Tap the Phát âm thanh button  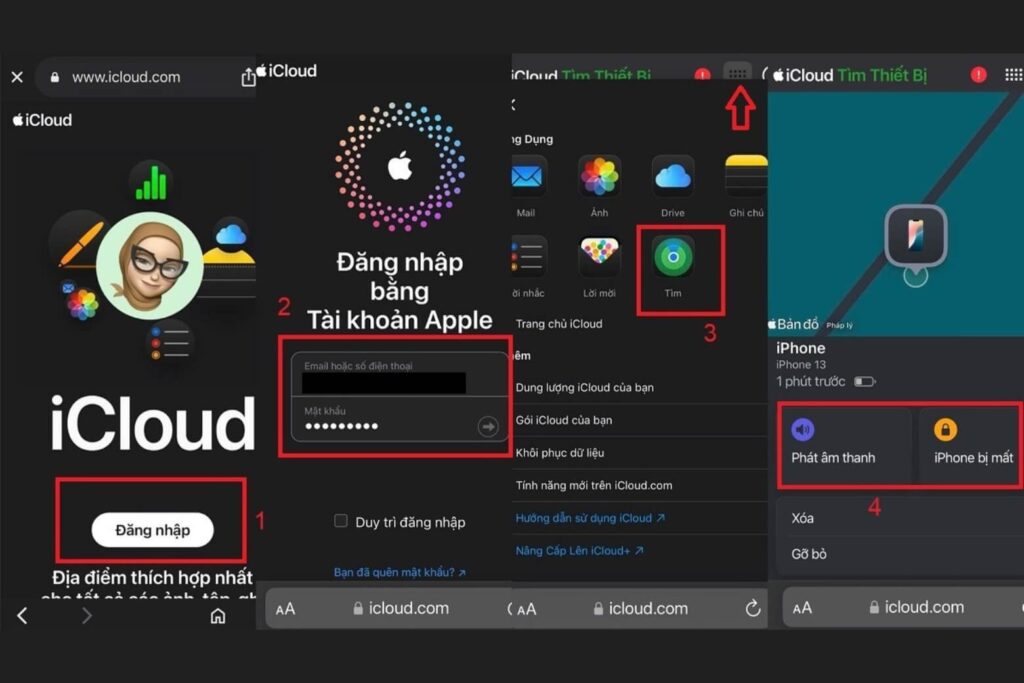(844, 444)
